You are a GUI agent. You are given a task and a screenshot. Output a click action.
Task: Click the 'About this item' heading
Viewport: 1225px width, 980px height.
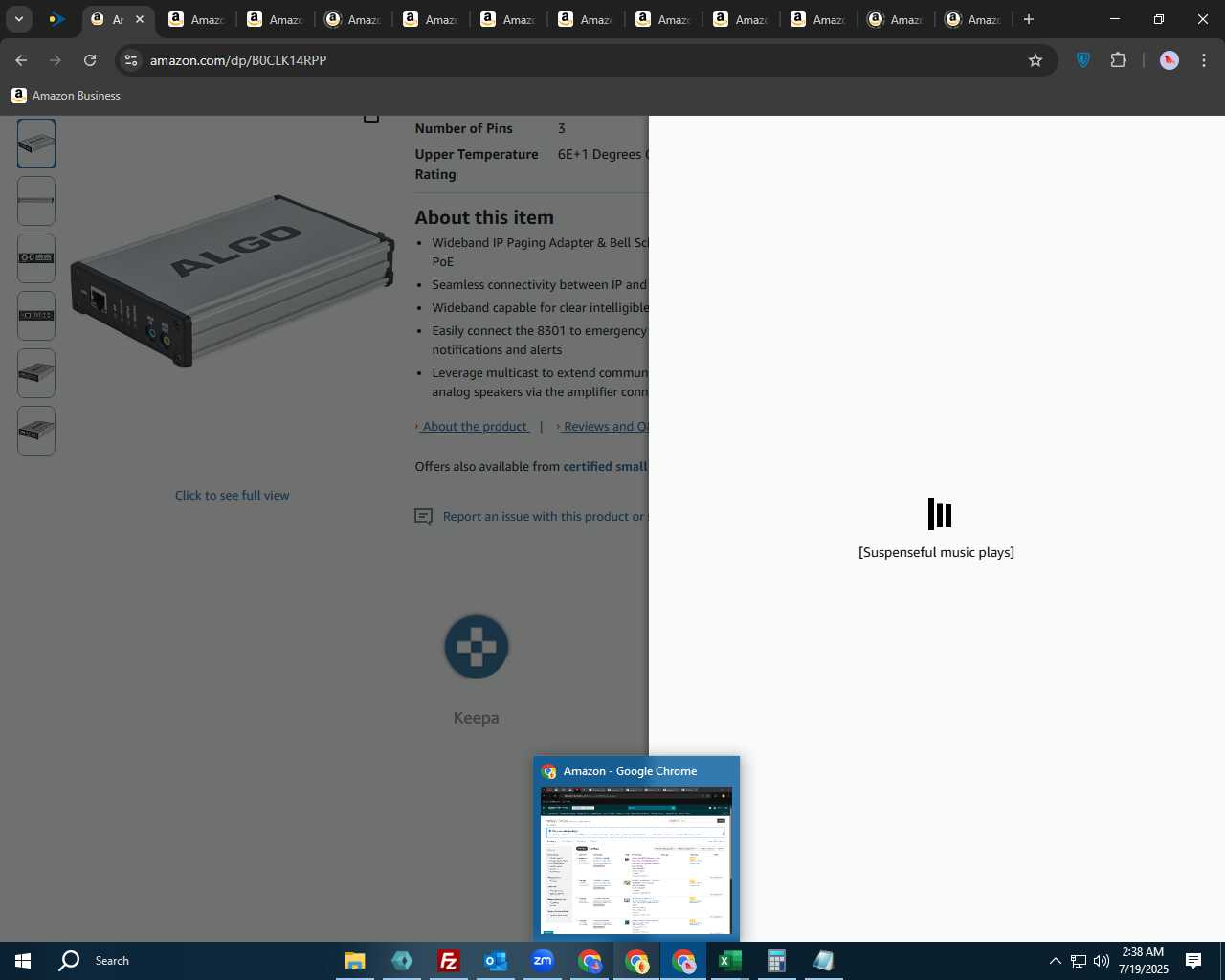tap(484, 217)
